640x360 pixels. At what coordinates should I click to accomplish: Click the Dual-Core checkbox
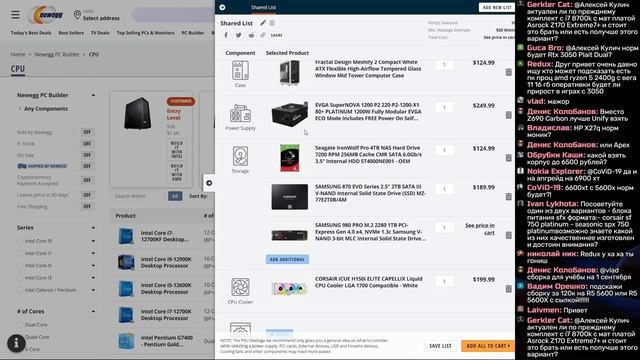pyautogui.click(x=20, y=325)
